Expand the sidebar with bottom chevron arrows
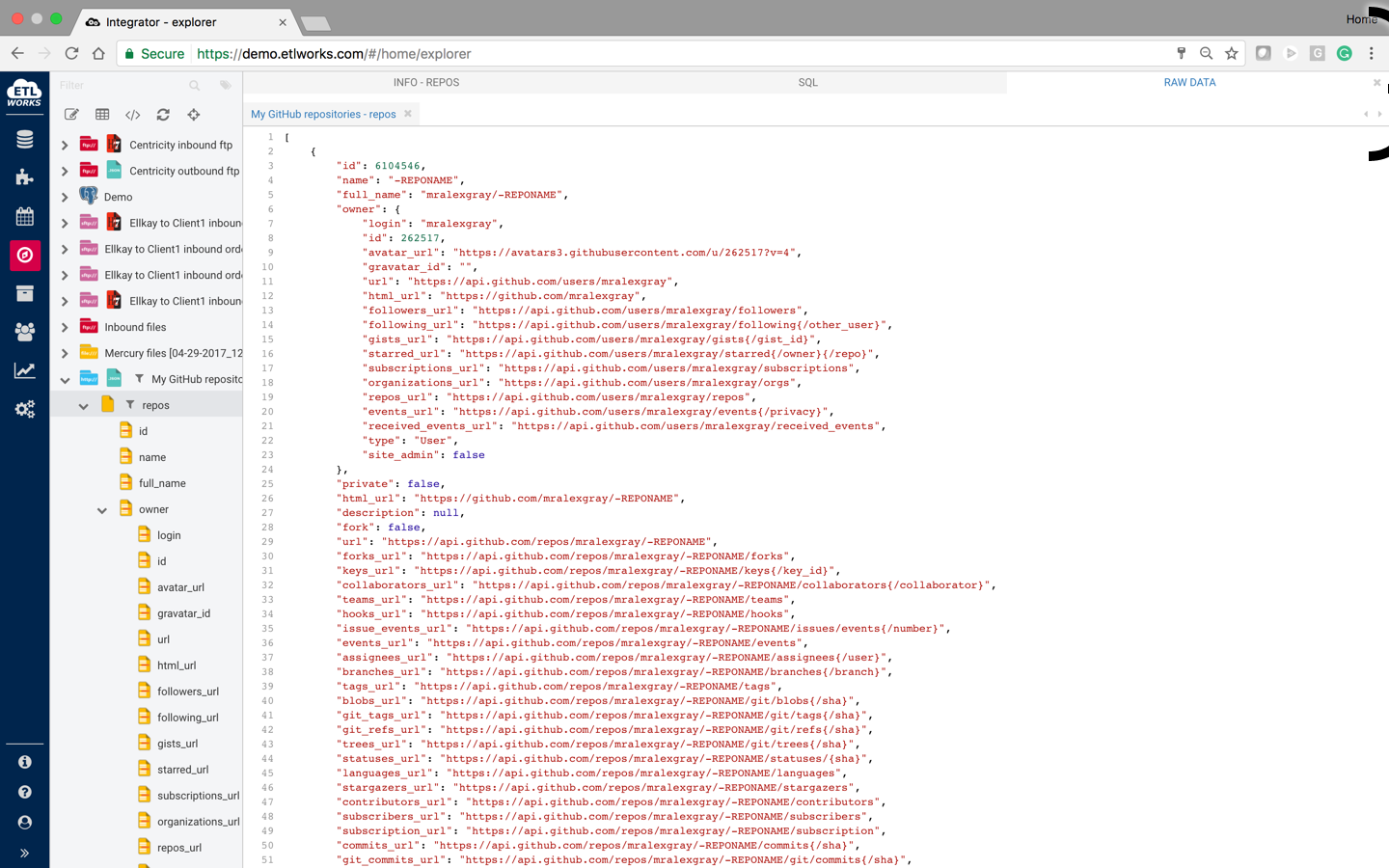Viewport: 1389px width, 868px height. 24,853
